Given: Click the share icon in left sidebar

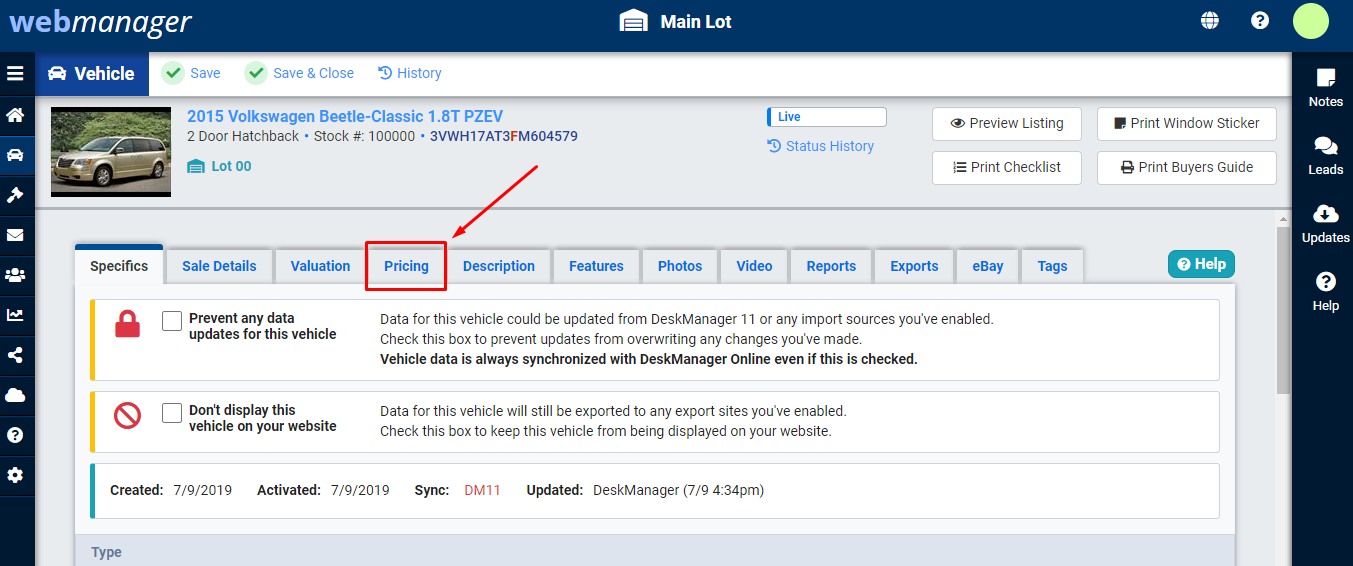Looking at the screenshot, I should [15, 355].
